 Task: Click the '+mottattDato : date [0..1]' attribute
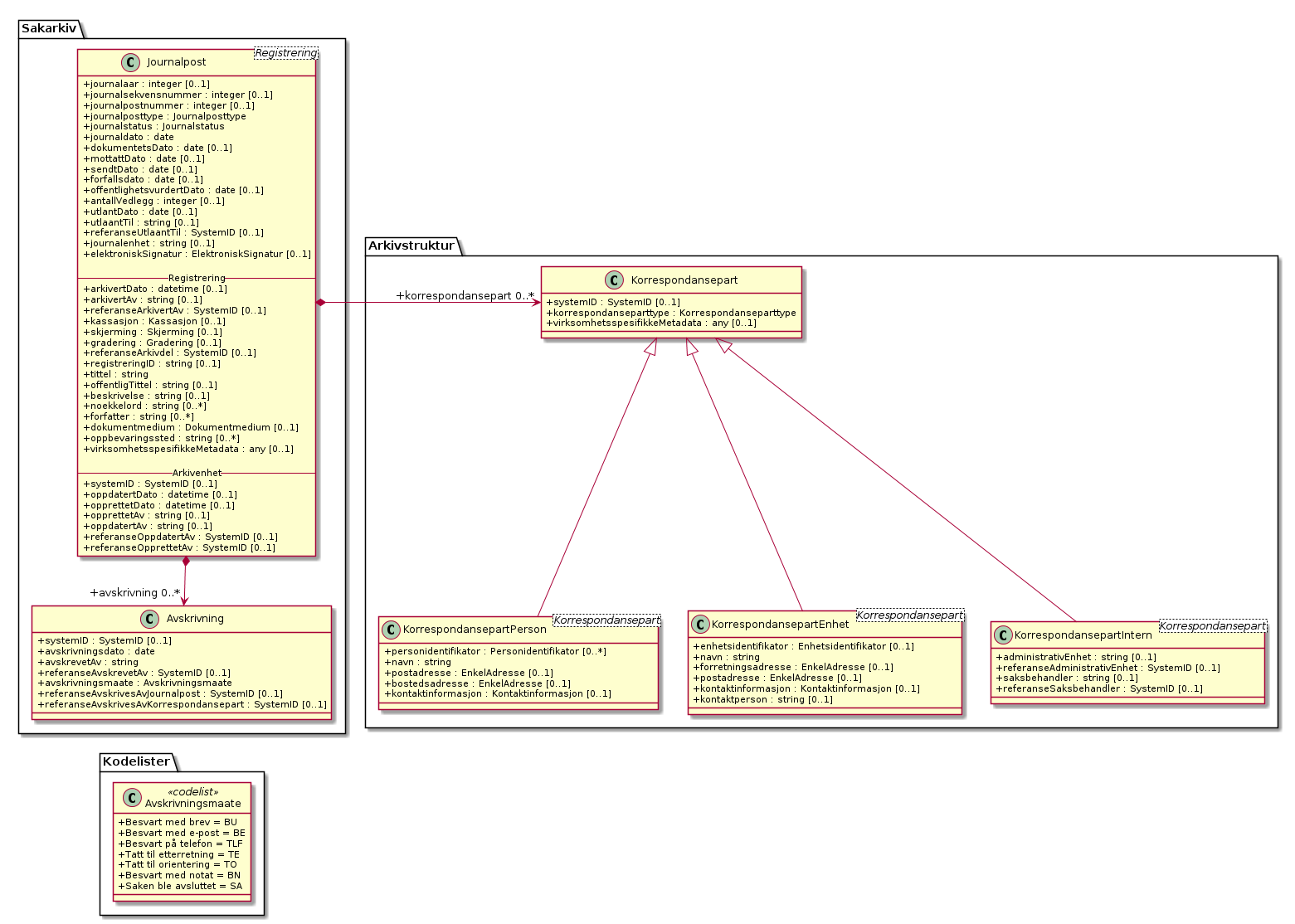point(144,159)
